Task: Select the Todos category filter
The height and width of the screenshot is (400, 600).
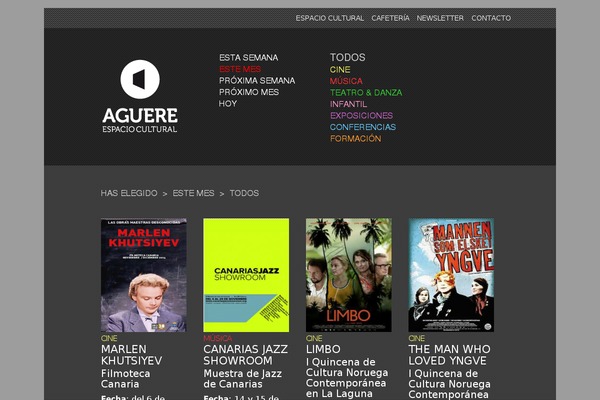Action: coord(347,57)
